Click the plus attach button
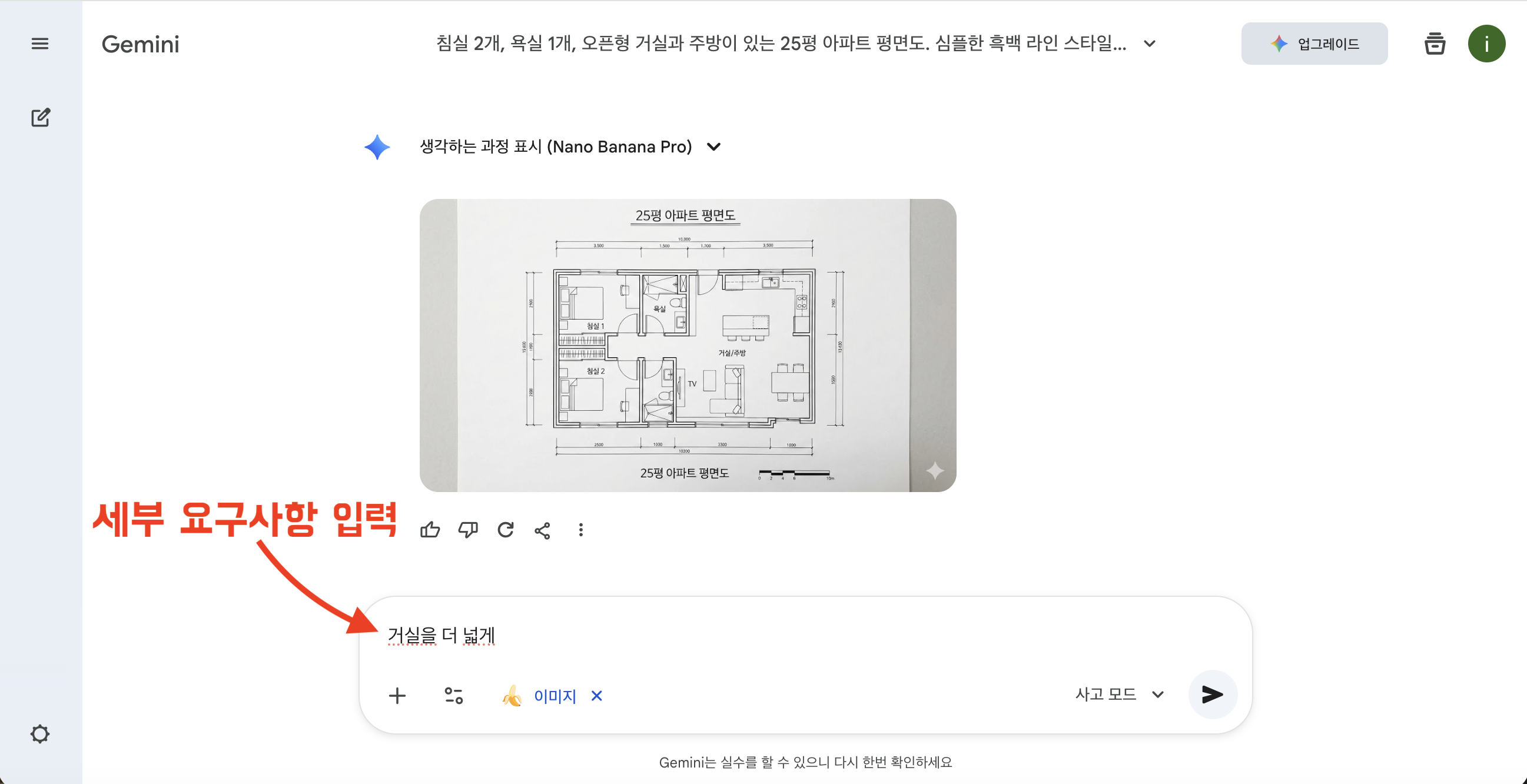 pos(397,695)
